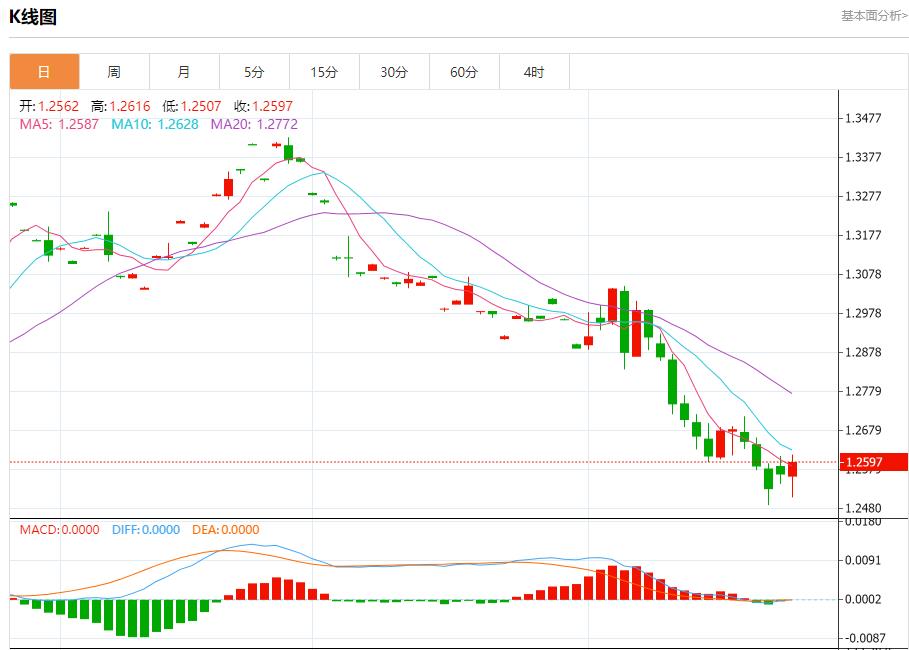
Task: Click the MACD value label
Action: pyautogui.click(x=59, y=530)
